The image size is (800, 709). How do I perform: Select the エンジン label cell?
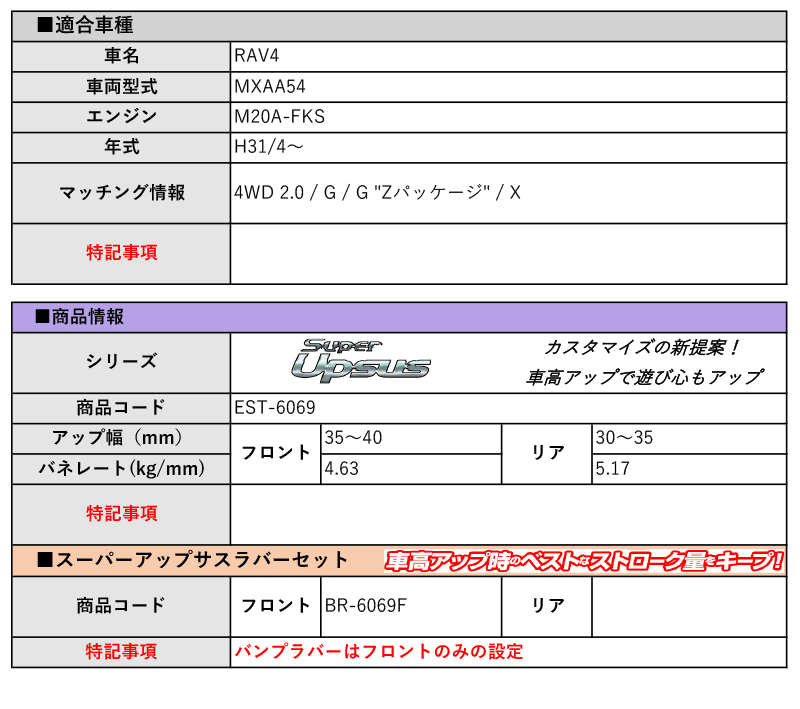(121, 117)
